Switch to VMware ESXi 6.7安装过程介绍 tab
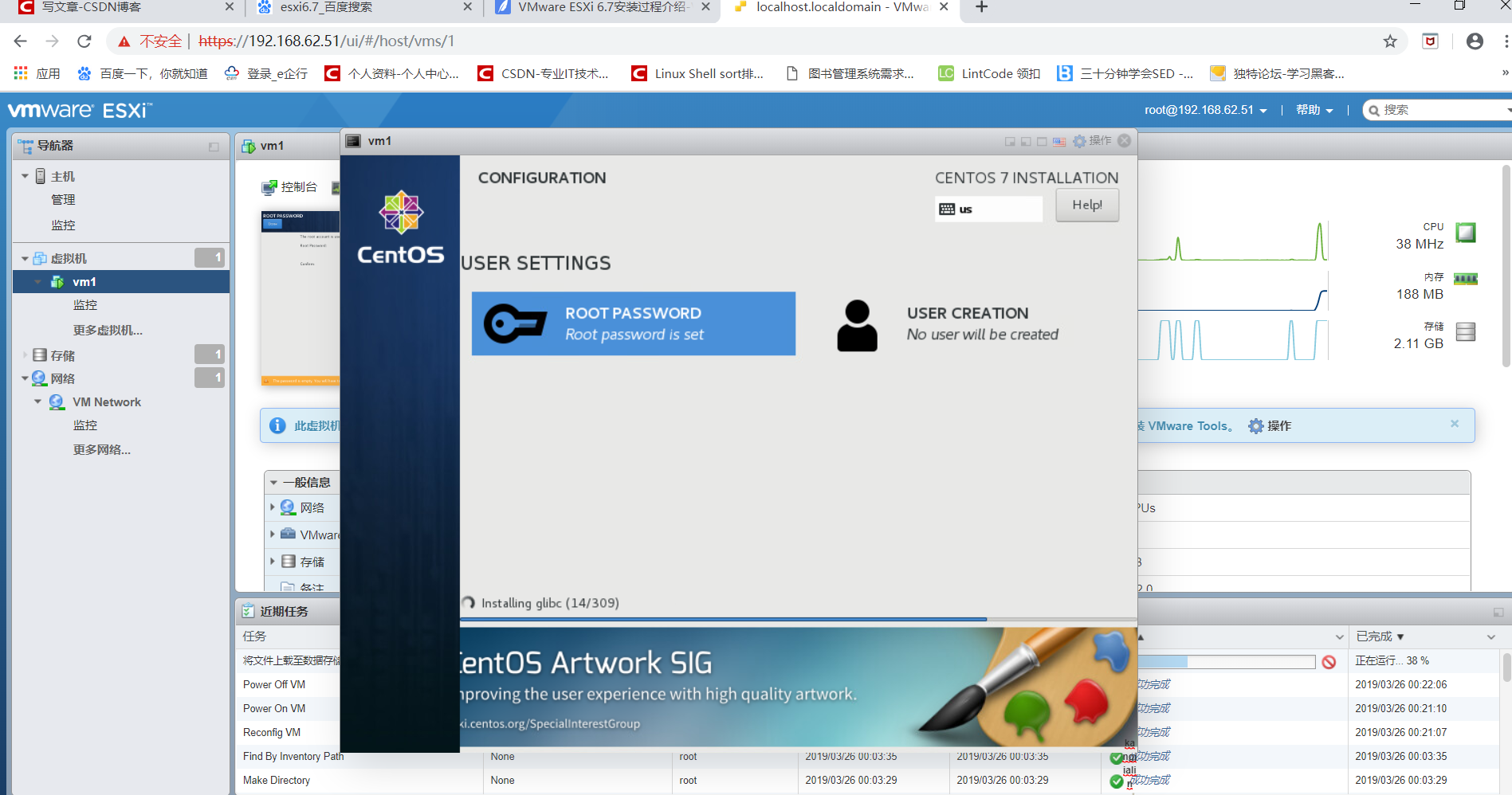The height and width of the screenshot is (795, 1512). (x=602, y=8)
